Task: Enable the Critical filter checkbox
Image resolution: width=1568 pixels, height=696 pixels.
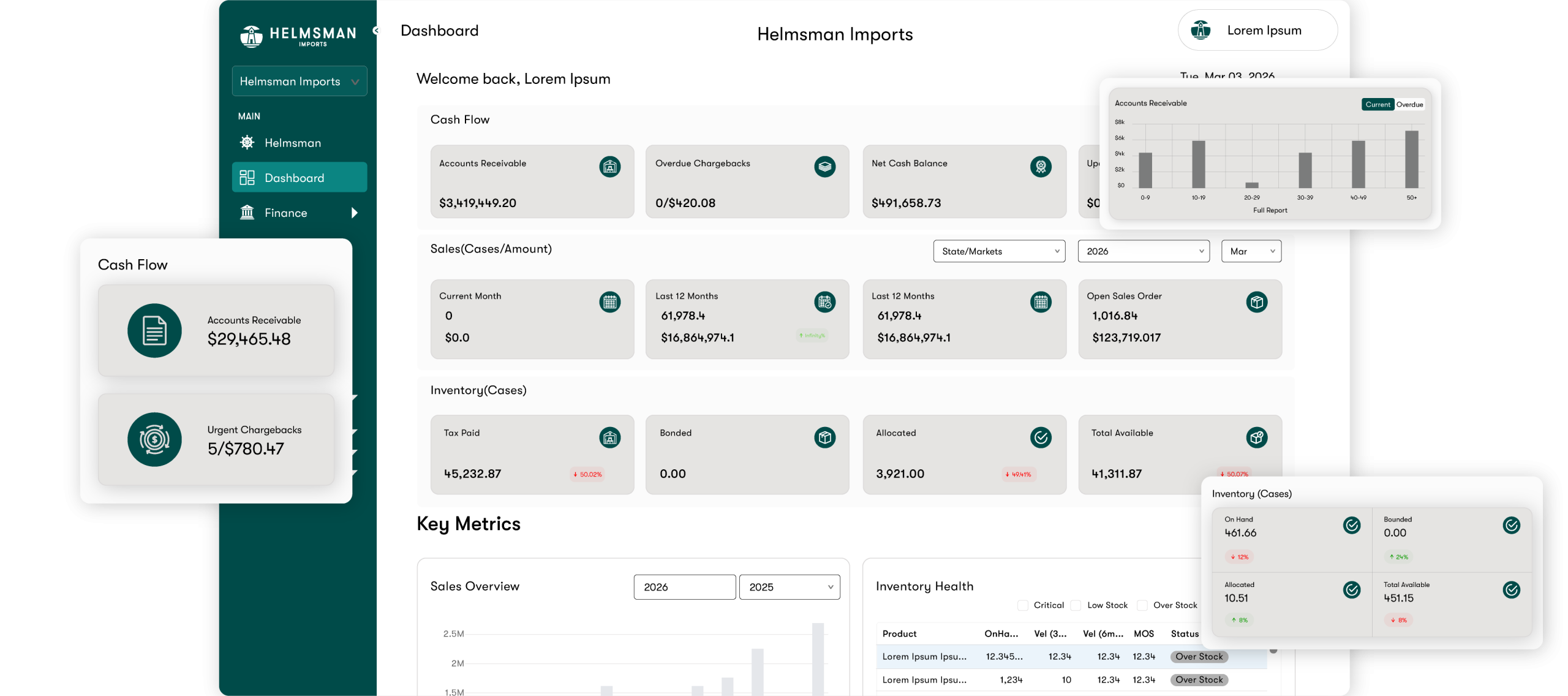Action: [x=1022, y=605]
